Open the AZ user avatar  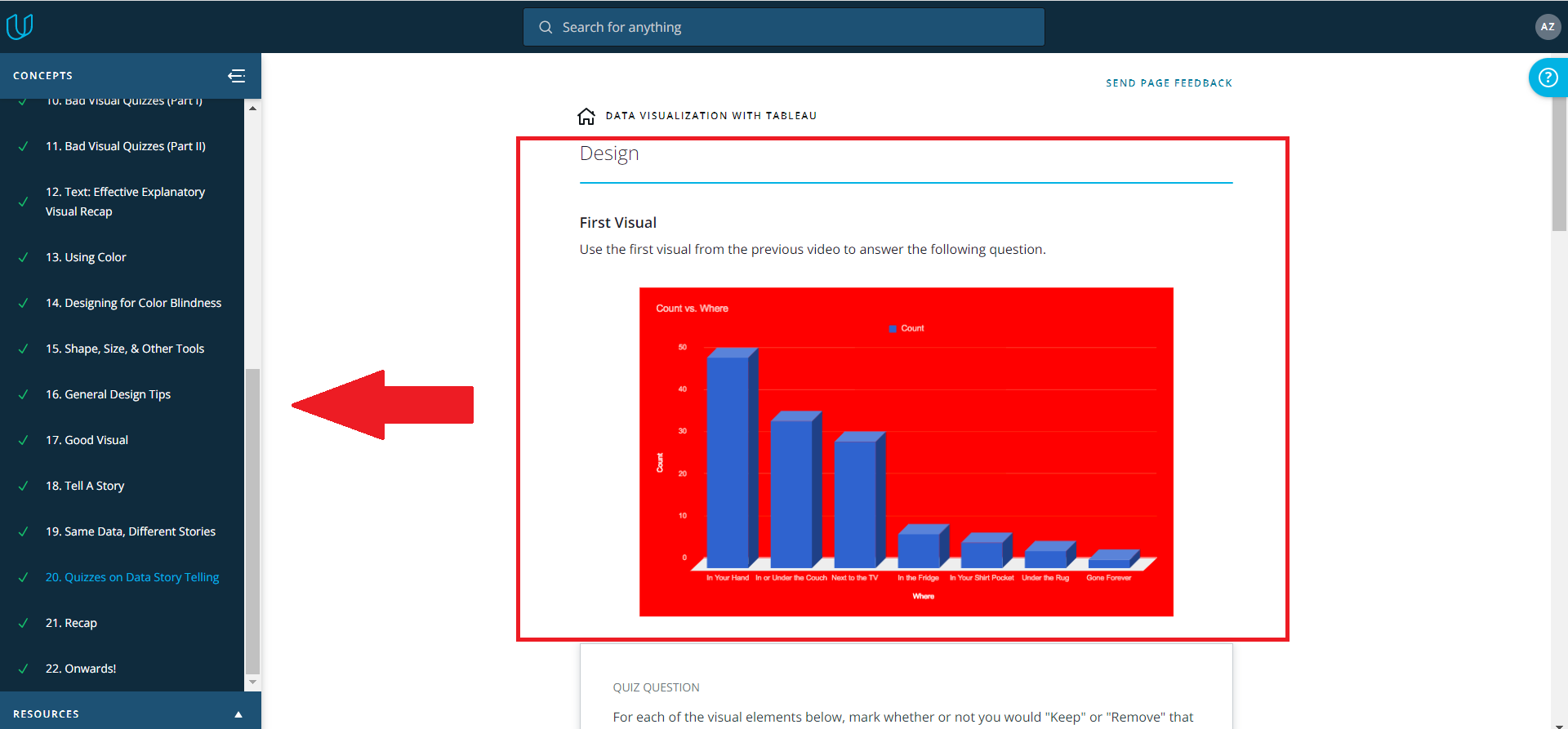pos(1547,27)
